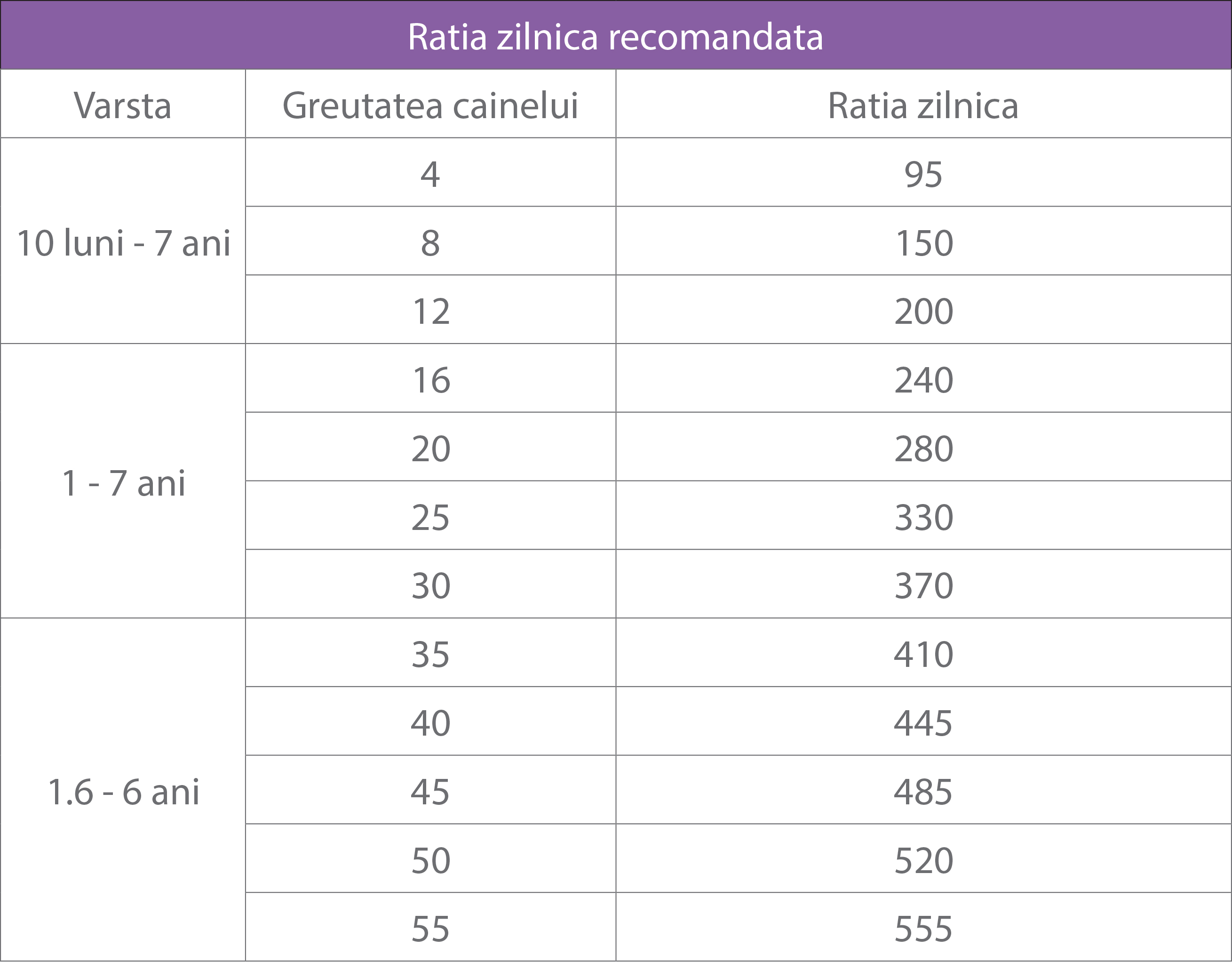1232x962 pixels.
Task: Click the daily ration value 370
Action: click(x=923, y=584)
